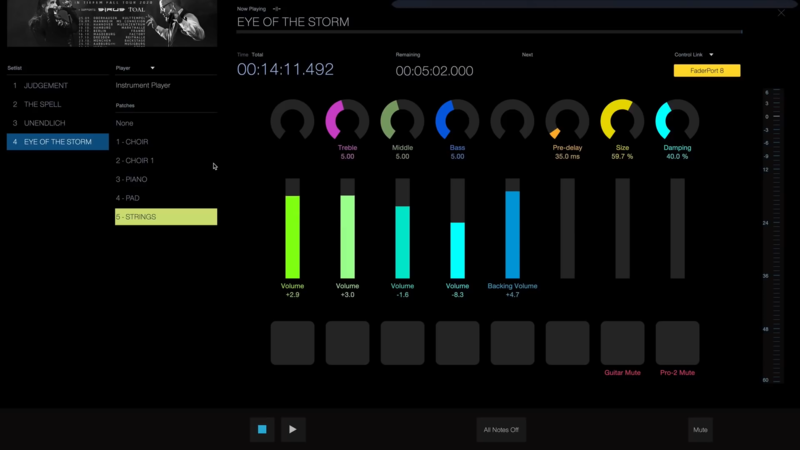The image size is (800, 450).
Task: Click the Treble 5.00 value
Action: (347, 157)
